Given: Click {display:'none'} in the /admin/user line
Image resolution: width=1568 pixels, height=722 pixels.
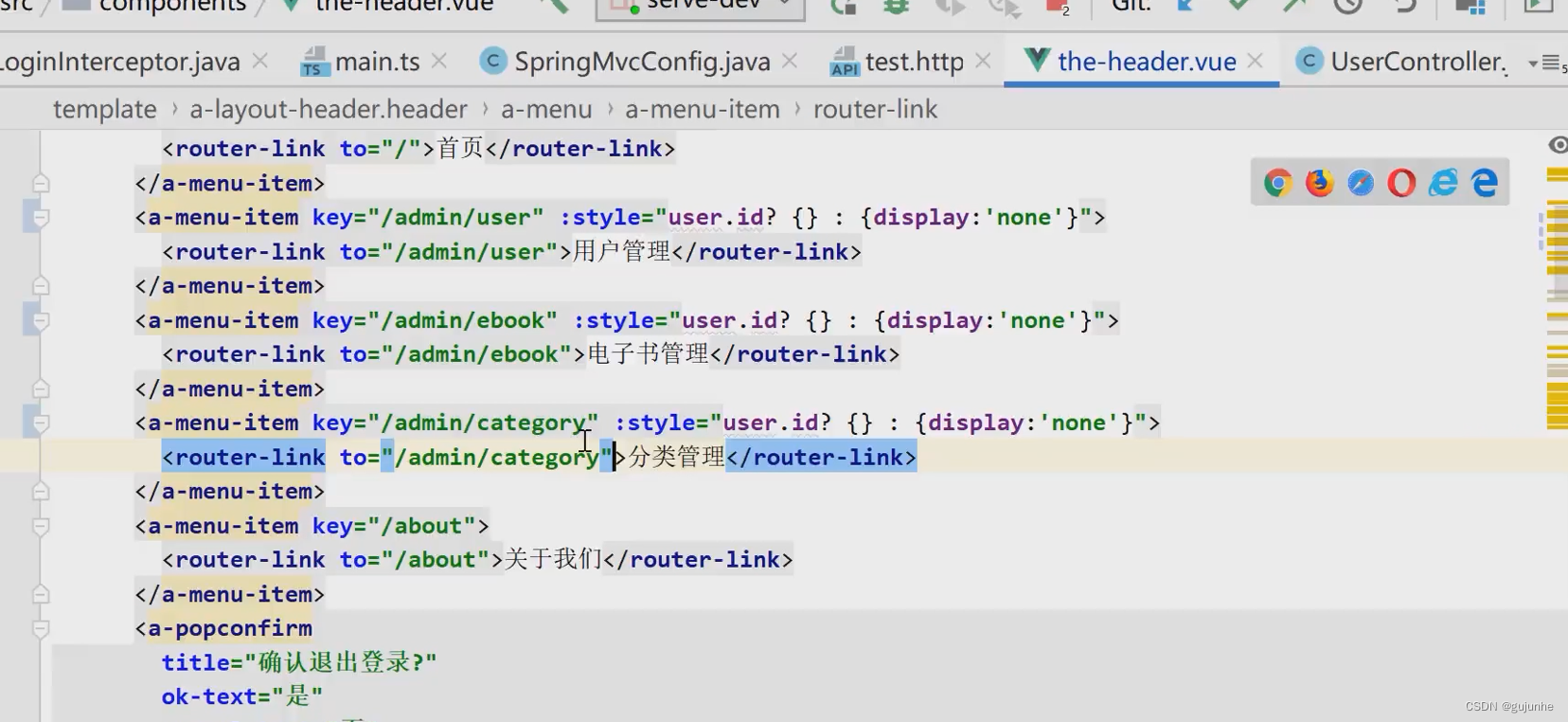Looking at the screenshot, I should point(970,218).
